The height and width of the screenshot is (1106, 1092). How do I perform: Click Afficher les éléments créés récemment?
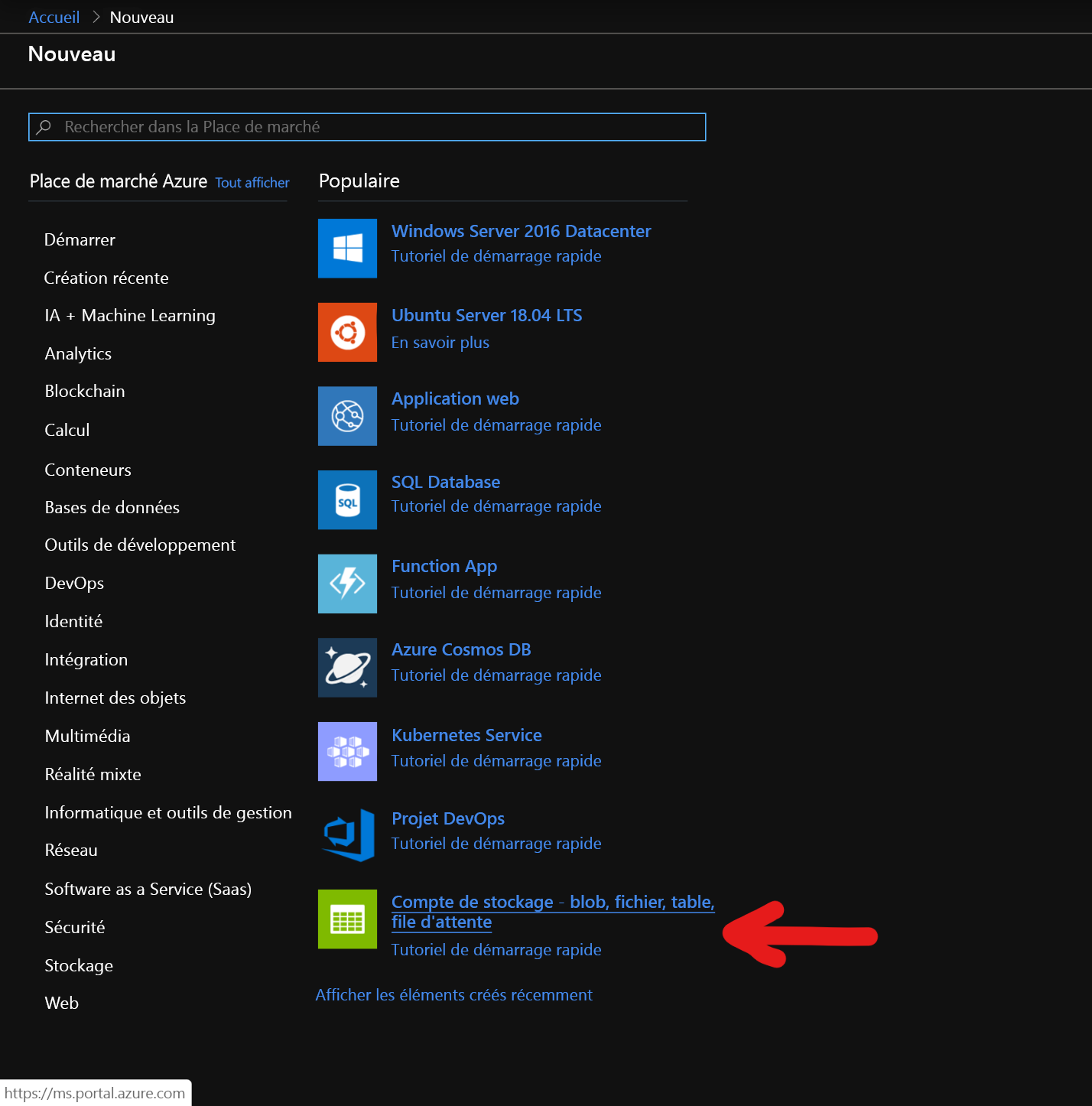pos(454,995)
